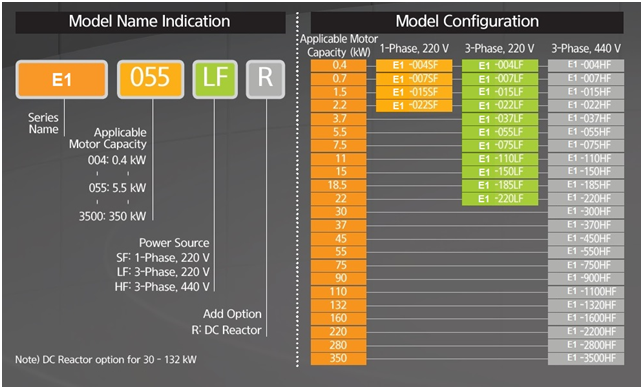Click the DC Reactor option note text

point(106,360)
